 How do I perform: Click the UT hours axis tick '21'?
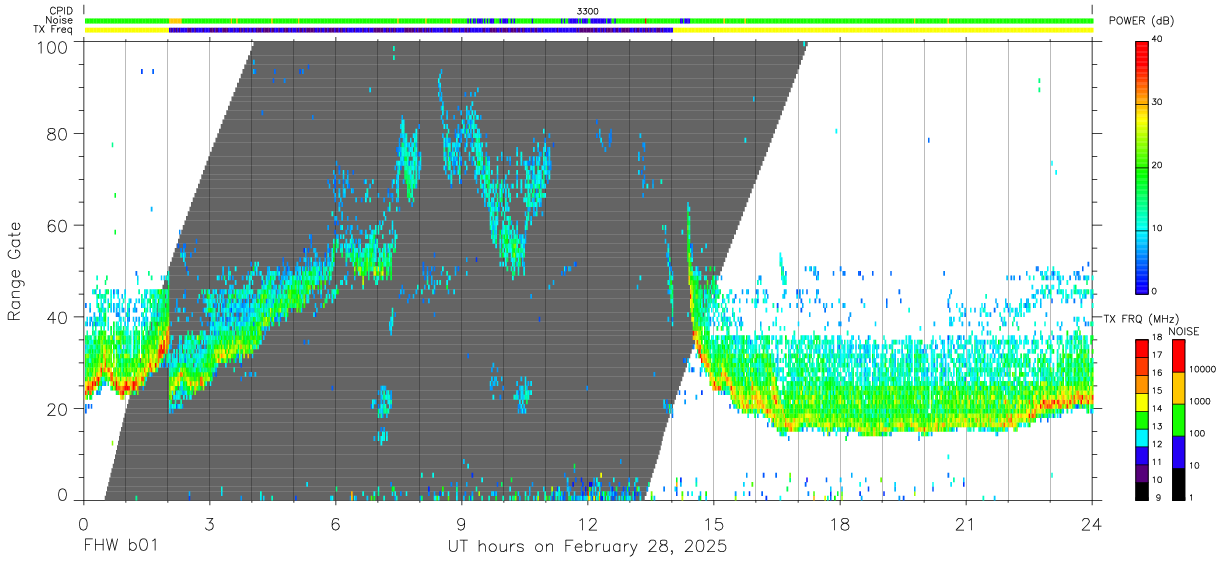click(966, 523)
